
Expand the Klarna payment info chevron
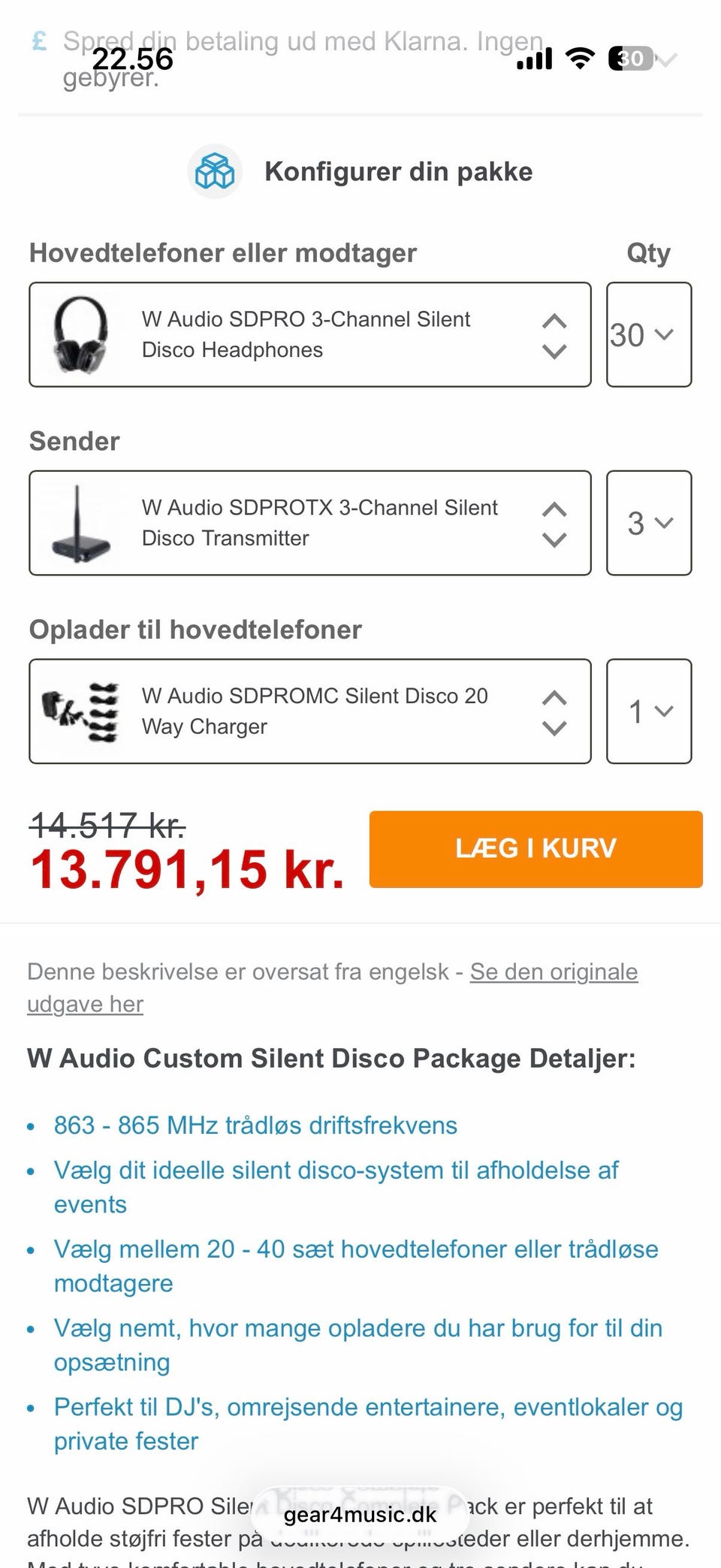pos(668,58)
